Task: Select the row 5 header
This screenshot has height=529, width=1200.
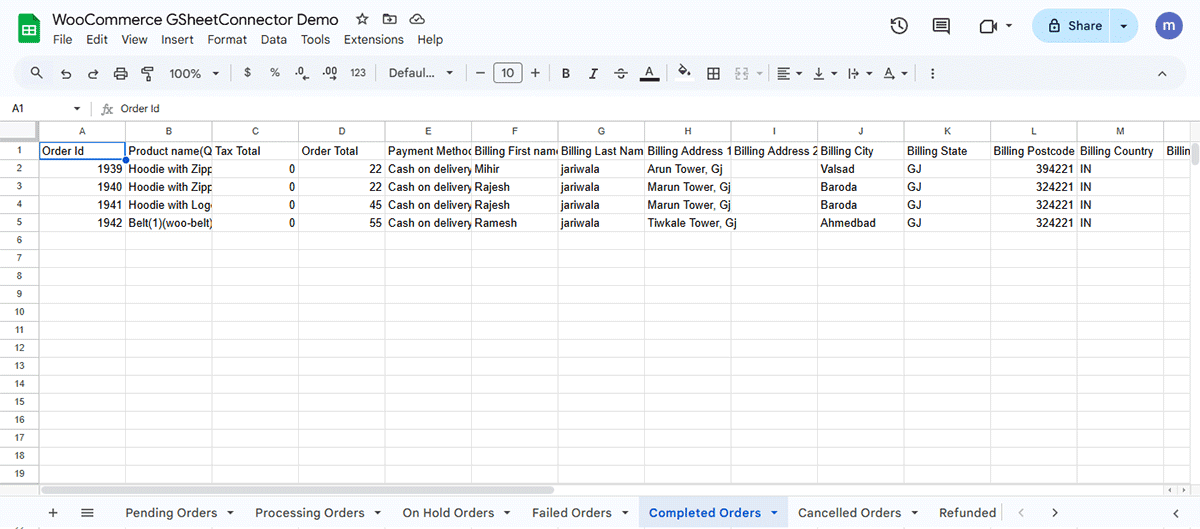Action: click(x=19, y=223)
